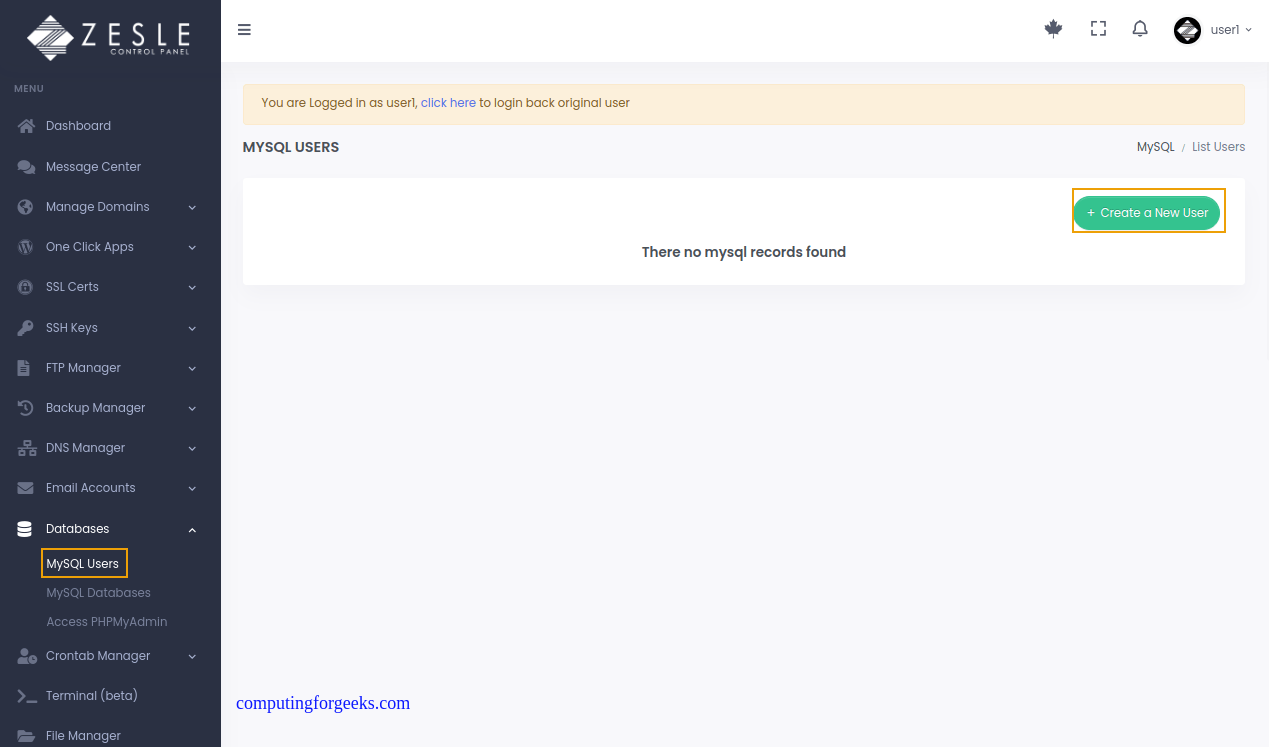Expand SSH Keys chevron
Screen dimensions: 1269x747
pyautogui.click(x=192, y=329)
